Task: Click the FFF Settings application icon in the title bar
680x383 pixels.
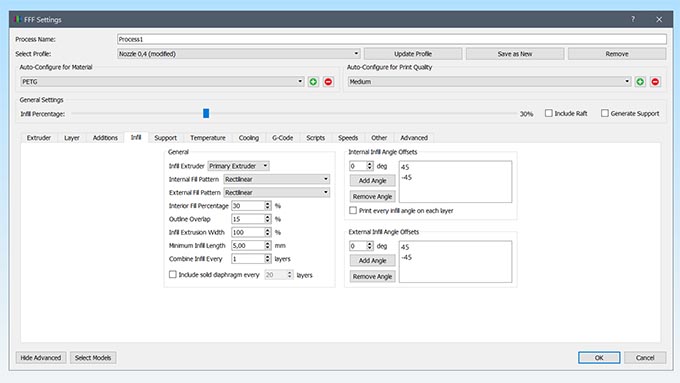Action: click(x=18, y=20)
